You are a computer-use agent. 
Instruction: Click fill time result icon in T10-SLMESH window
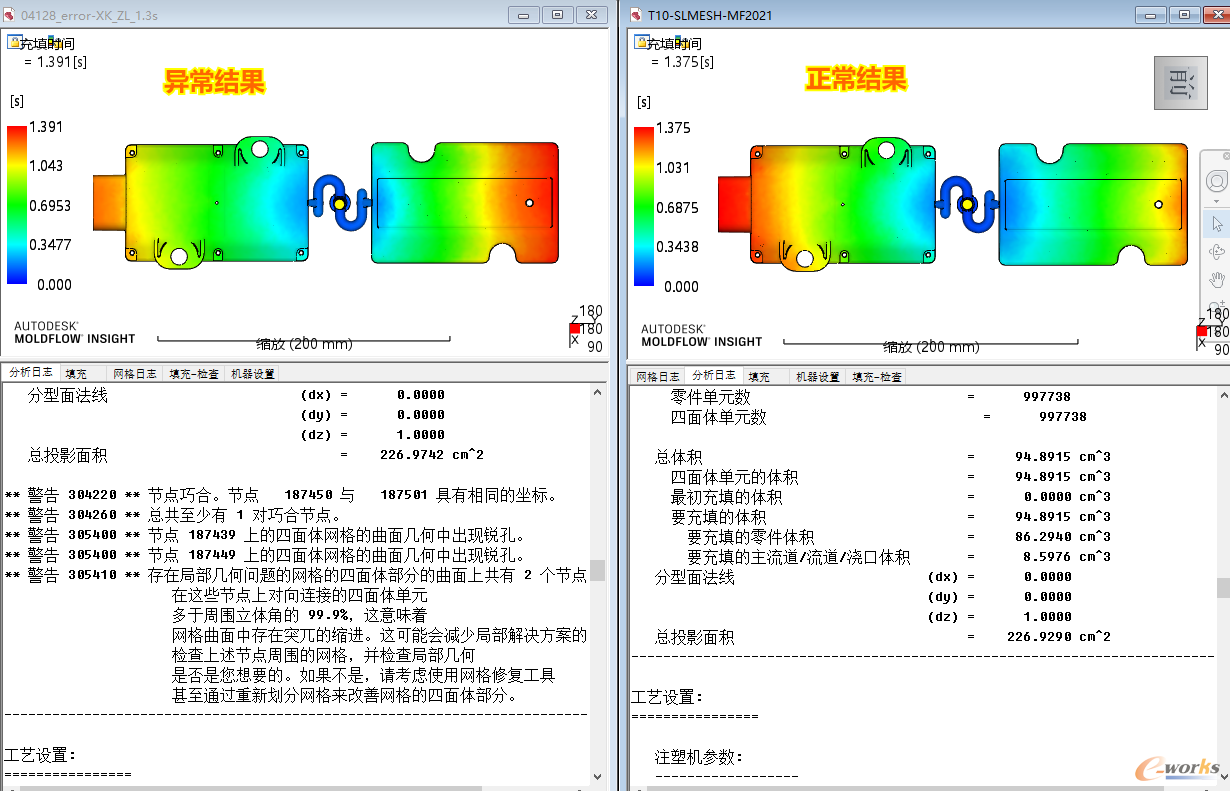(x=640, y=42)
